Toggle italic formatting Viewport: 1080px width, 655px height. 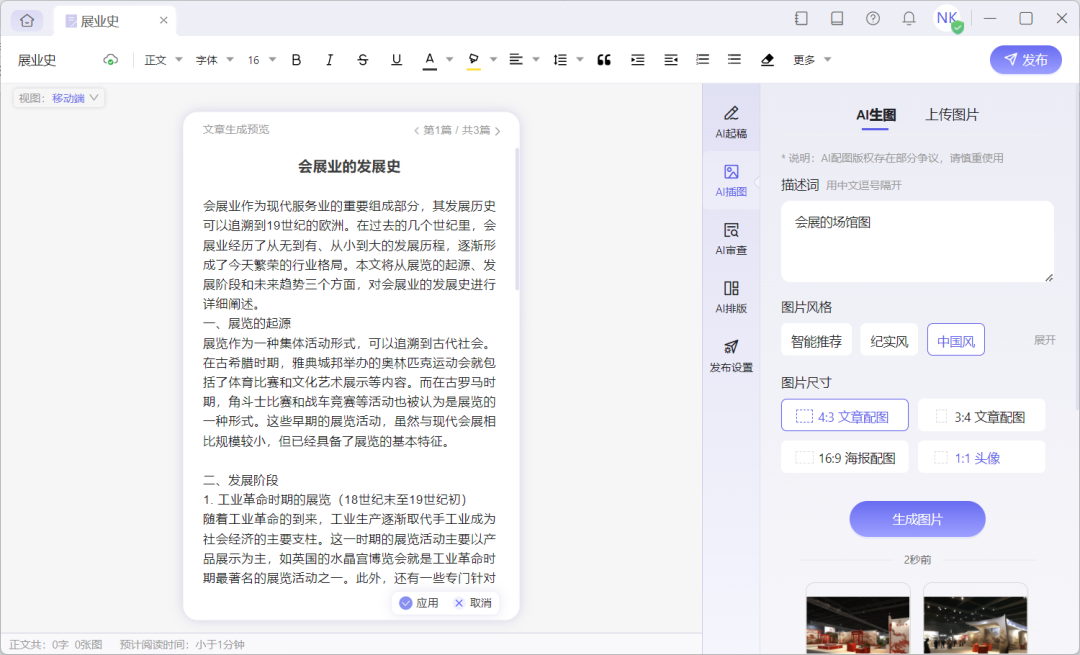[329, 60]
